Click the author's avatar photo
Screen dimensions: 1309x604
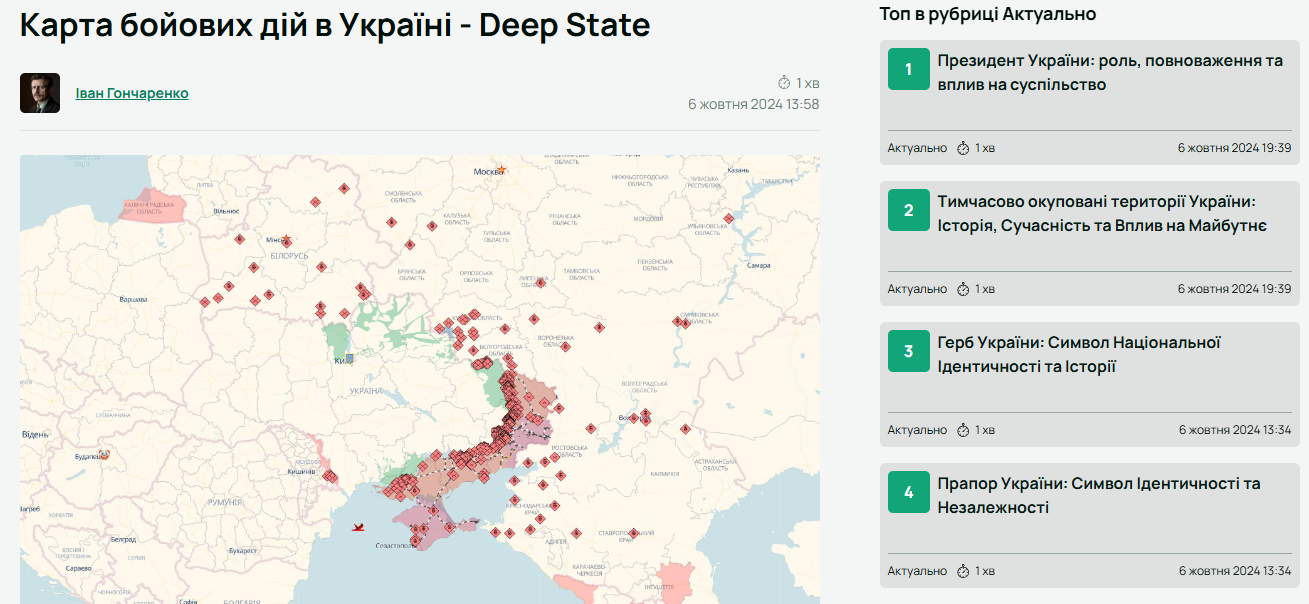point(40,93)
